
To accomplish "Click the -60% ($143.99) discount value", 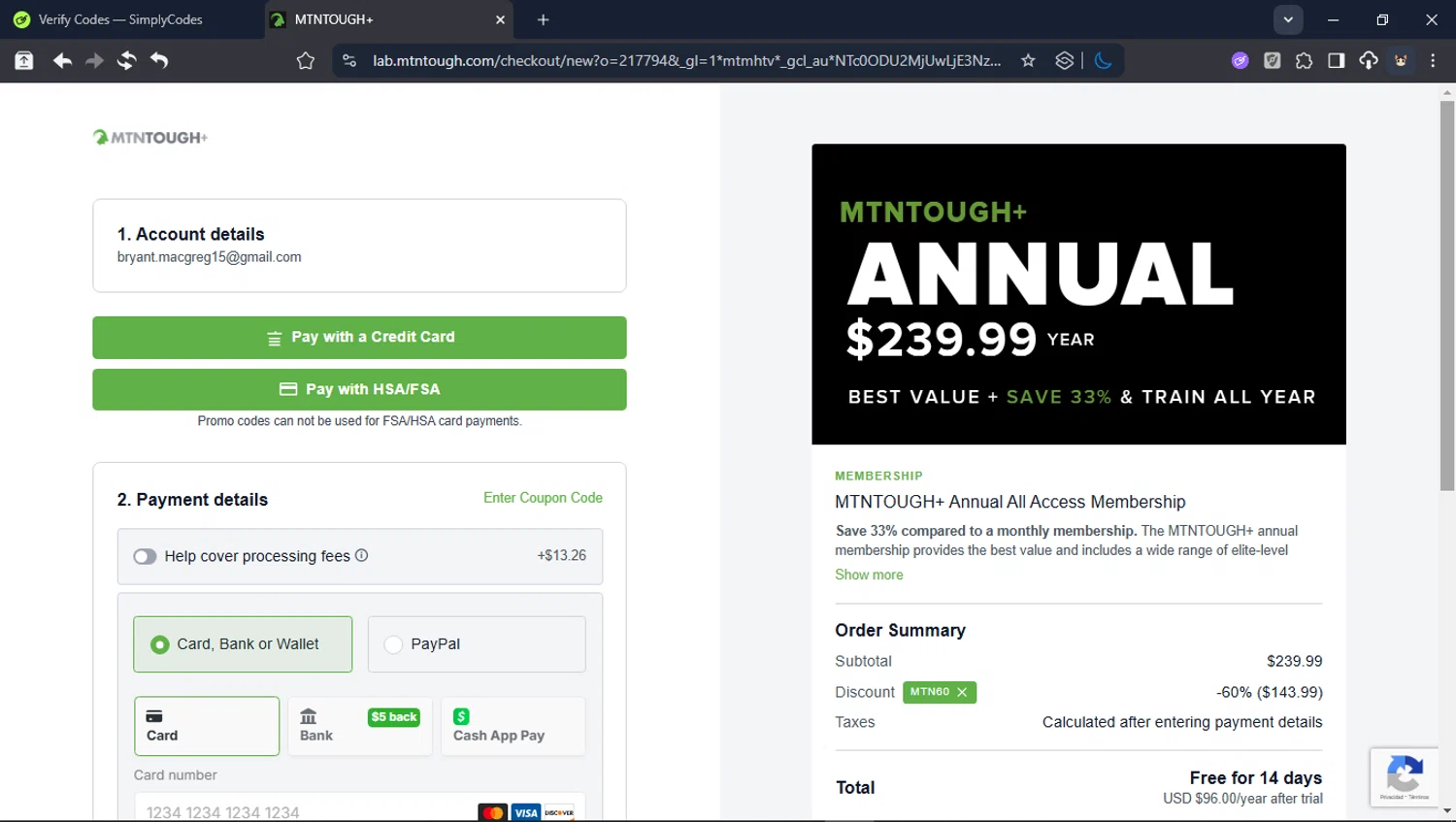I will 1270,692.
